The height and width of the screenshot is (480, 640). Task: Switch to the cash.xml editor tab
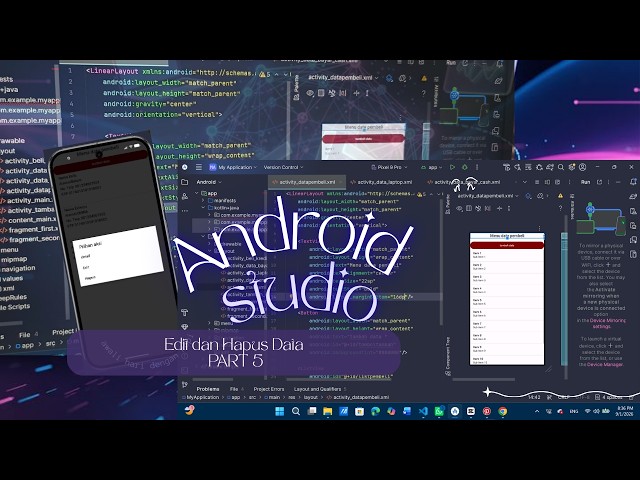click(463, 182)
